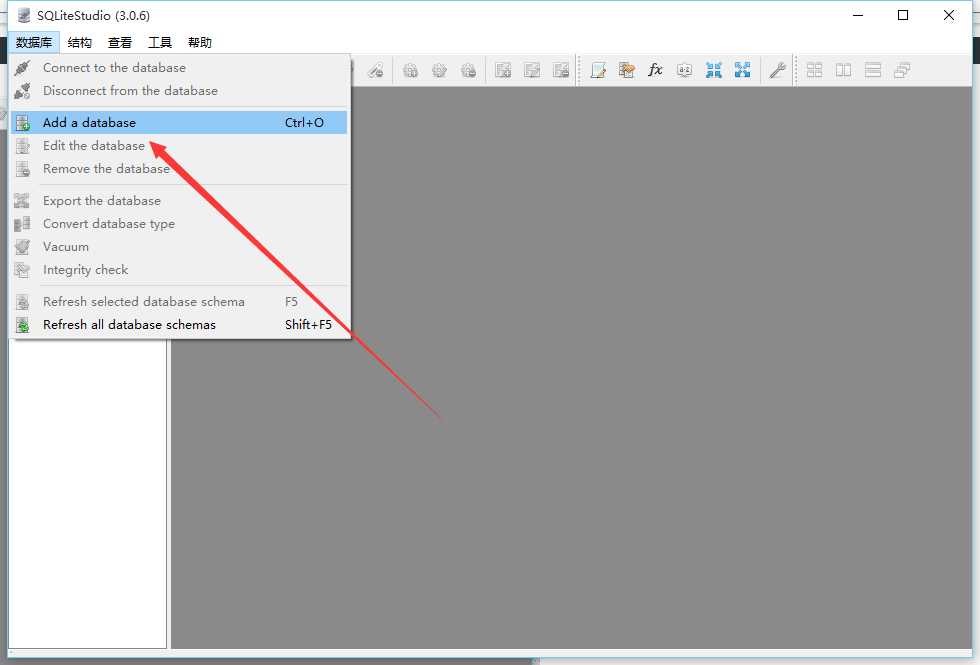Image resolution: width=980 pixels, height=665 pixels.
Task: Open the 结构 menu
Action: coord(79,42)
